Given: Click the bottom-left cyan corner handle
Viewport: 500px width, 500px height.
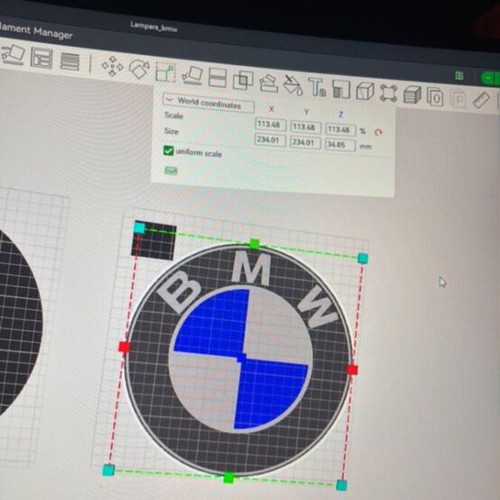Looking at the screenshot, I should point(109,470).
